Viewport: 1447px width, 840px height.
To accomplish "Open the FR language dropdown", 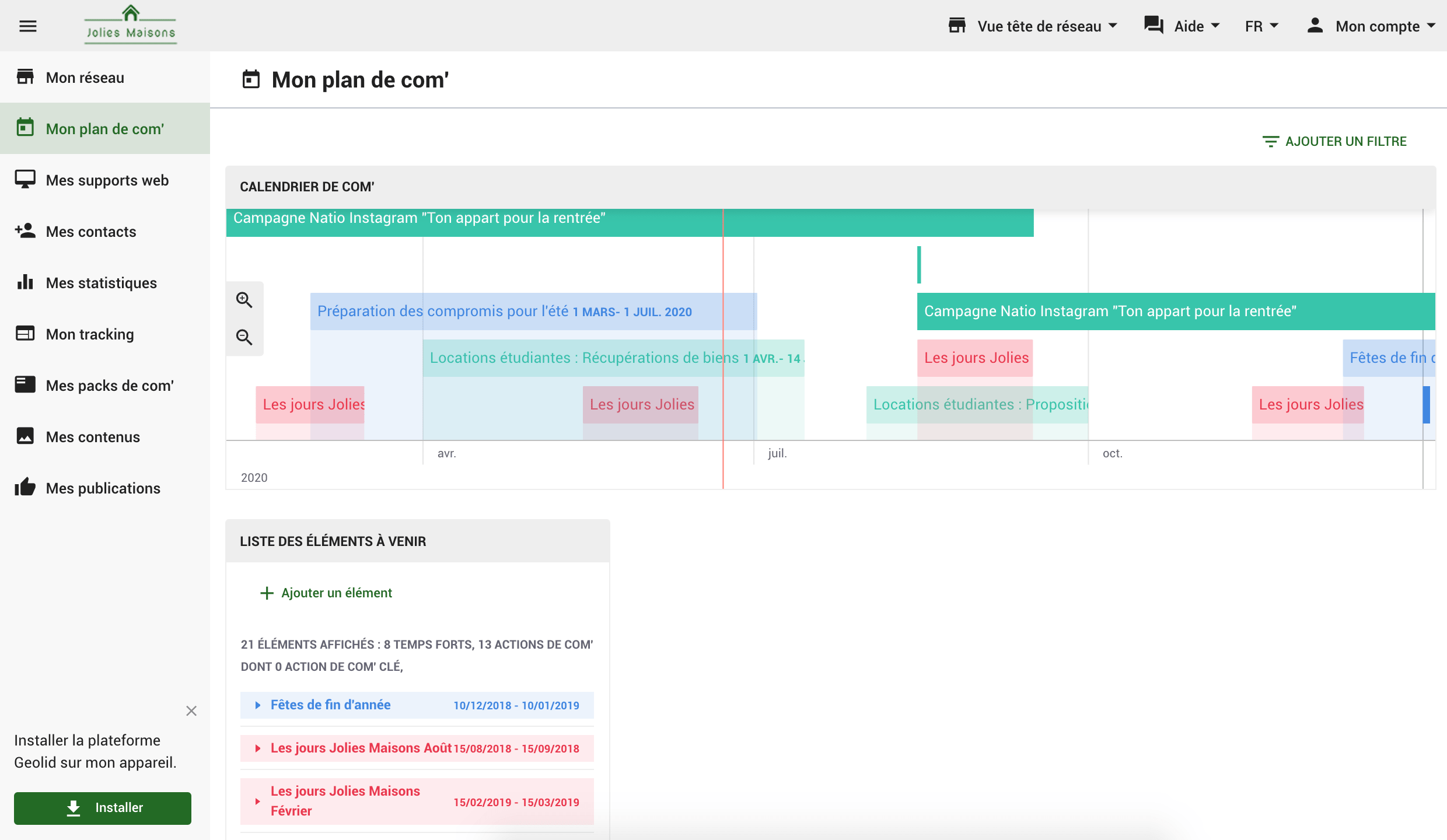I will 1261,26.
